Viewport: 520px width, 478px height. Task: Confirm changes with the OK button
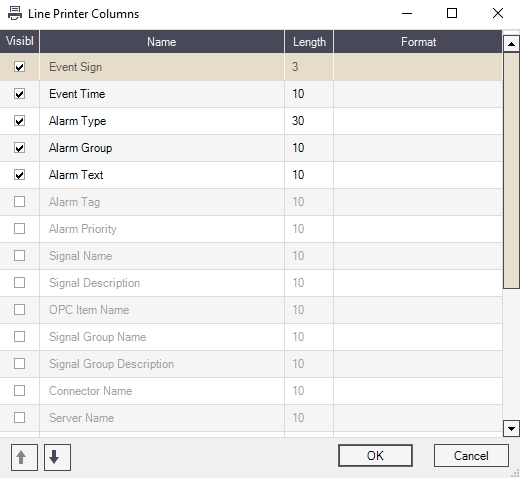pos(375,456)
